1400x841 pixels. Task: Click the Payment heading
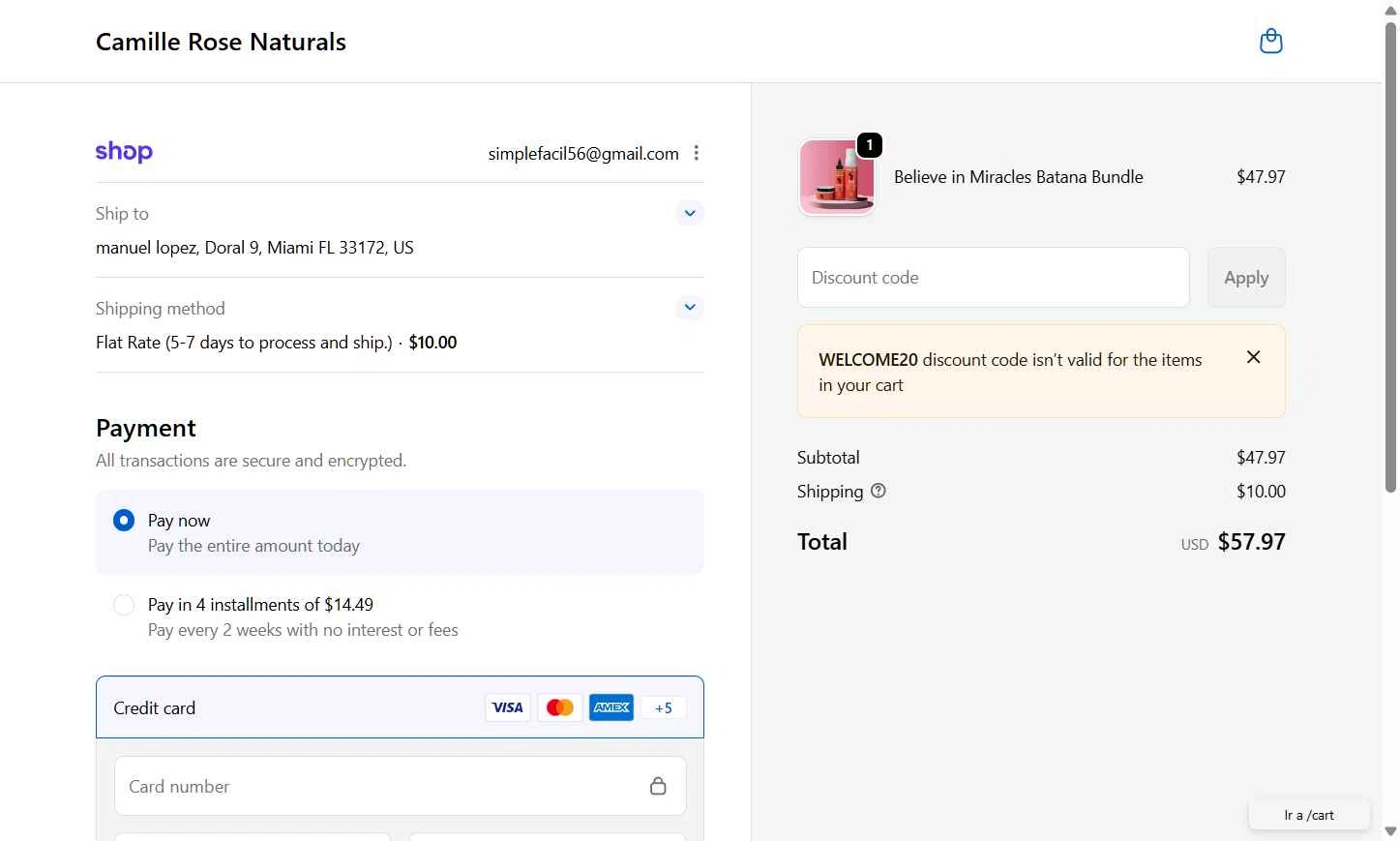click(146, 429)
